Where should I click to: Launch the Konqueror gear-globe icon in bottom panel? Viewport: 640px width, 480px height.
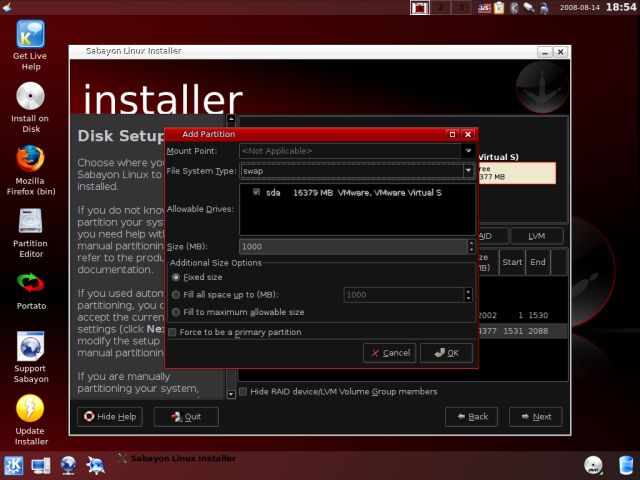(95, 466)
